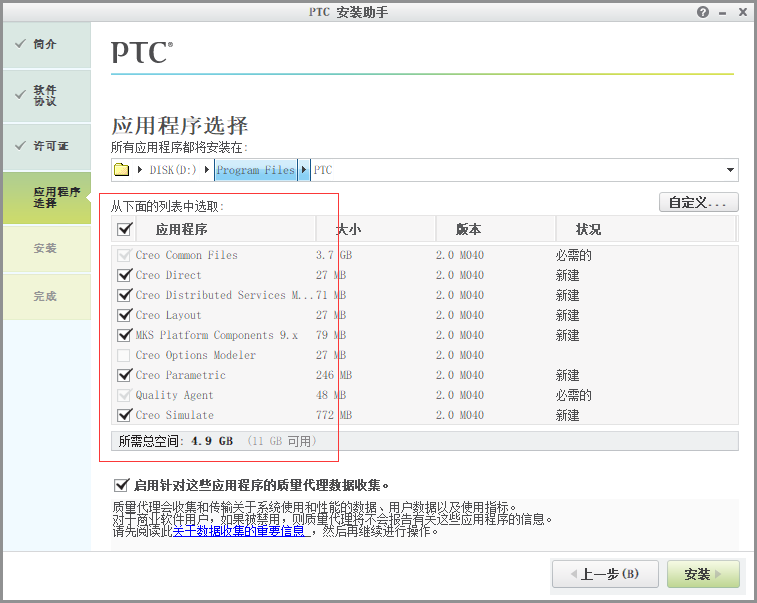Expand arrow before DISK(D:) in path
757x603 pixels.
[x=140, y=170]
